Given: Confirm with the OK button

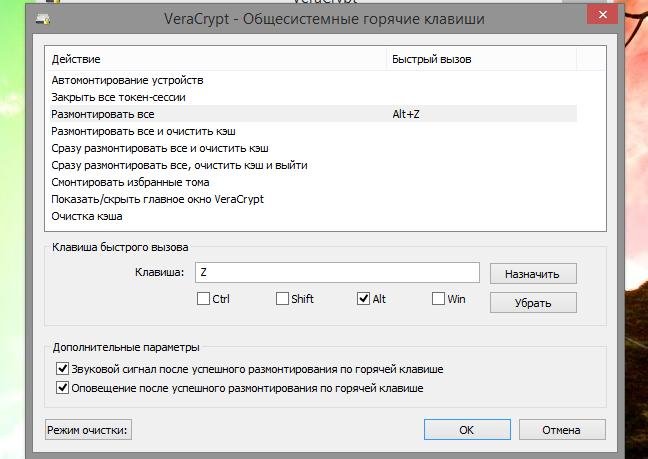Looking at the screenshot, I should [x=466, y=430].
